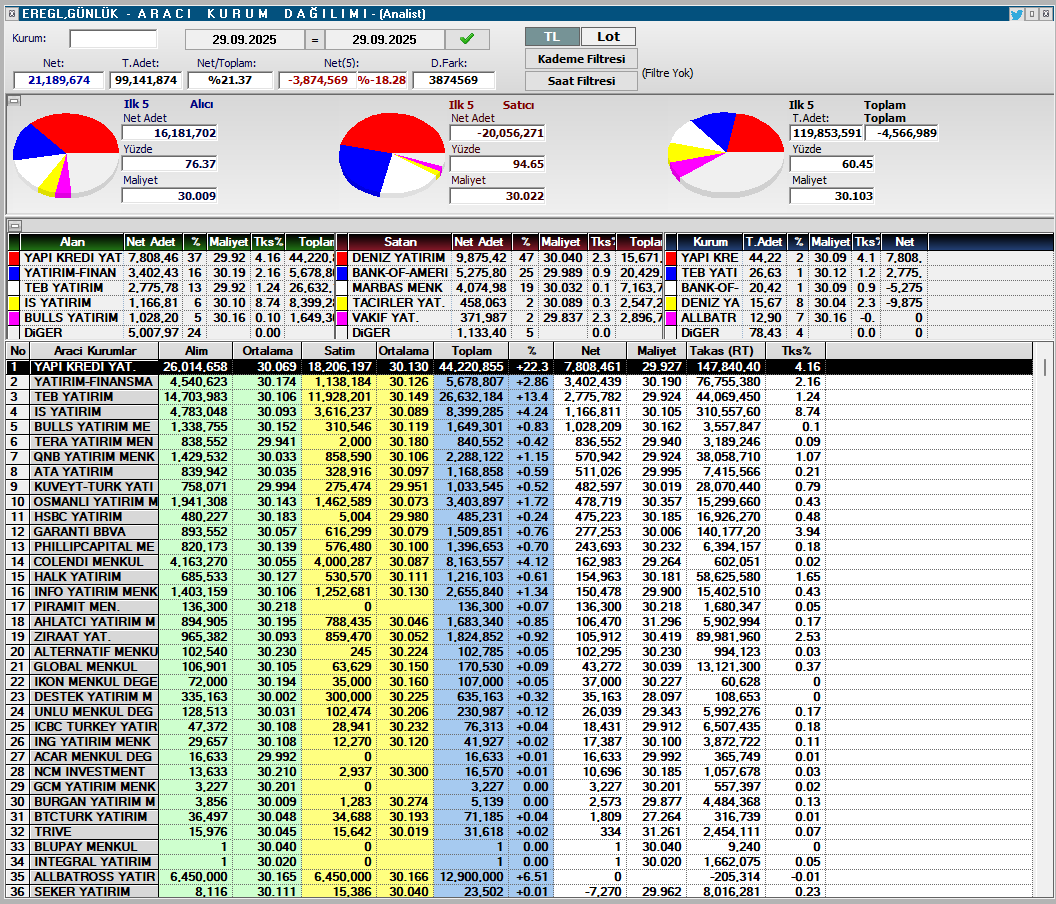
Task: Click T.Adet value 99,141,874 field
Action: (146, 80)
